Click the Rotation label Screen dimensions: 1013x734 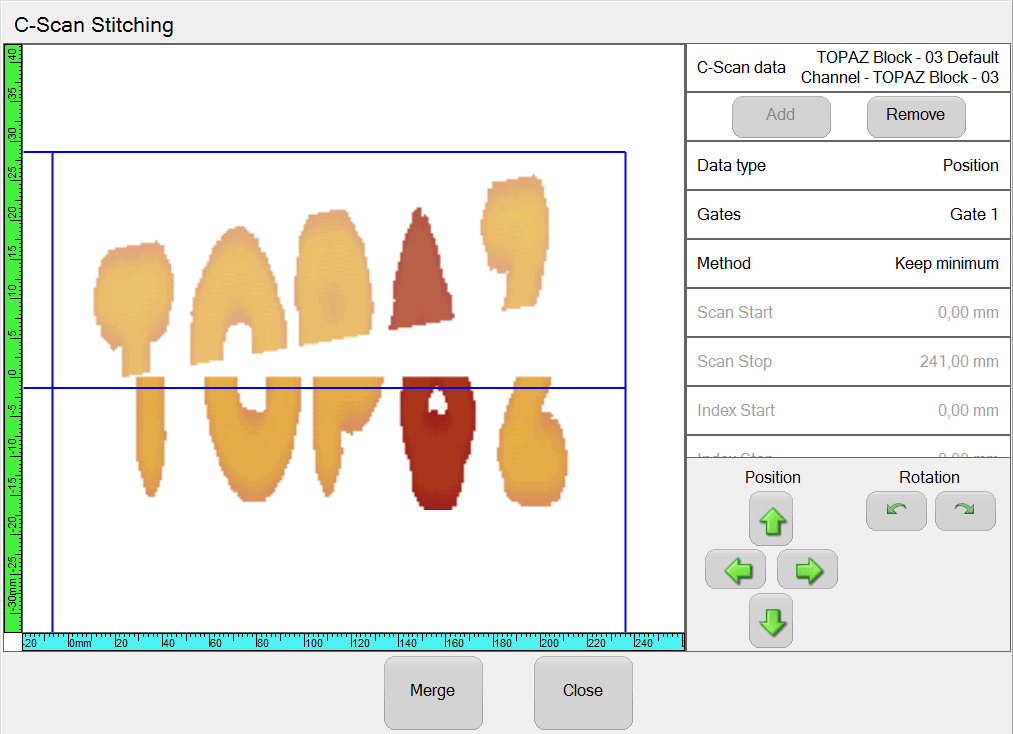(x=930, y=477)
